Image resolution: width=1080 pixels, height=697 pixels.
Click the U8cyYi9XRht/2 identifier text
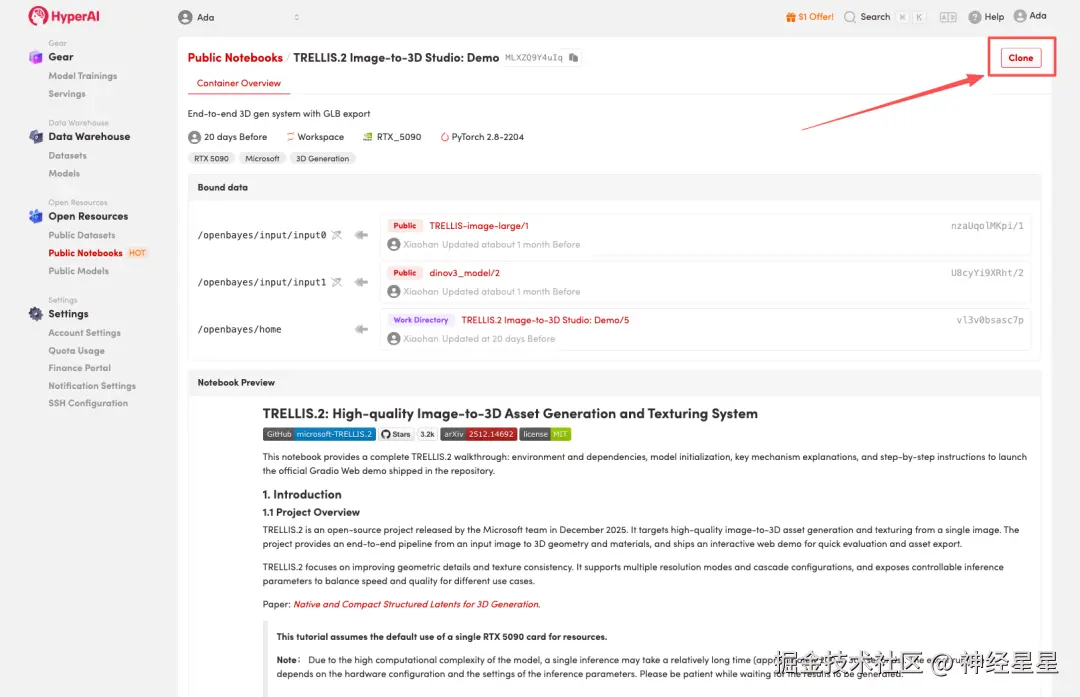987,273
